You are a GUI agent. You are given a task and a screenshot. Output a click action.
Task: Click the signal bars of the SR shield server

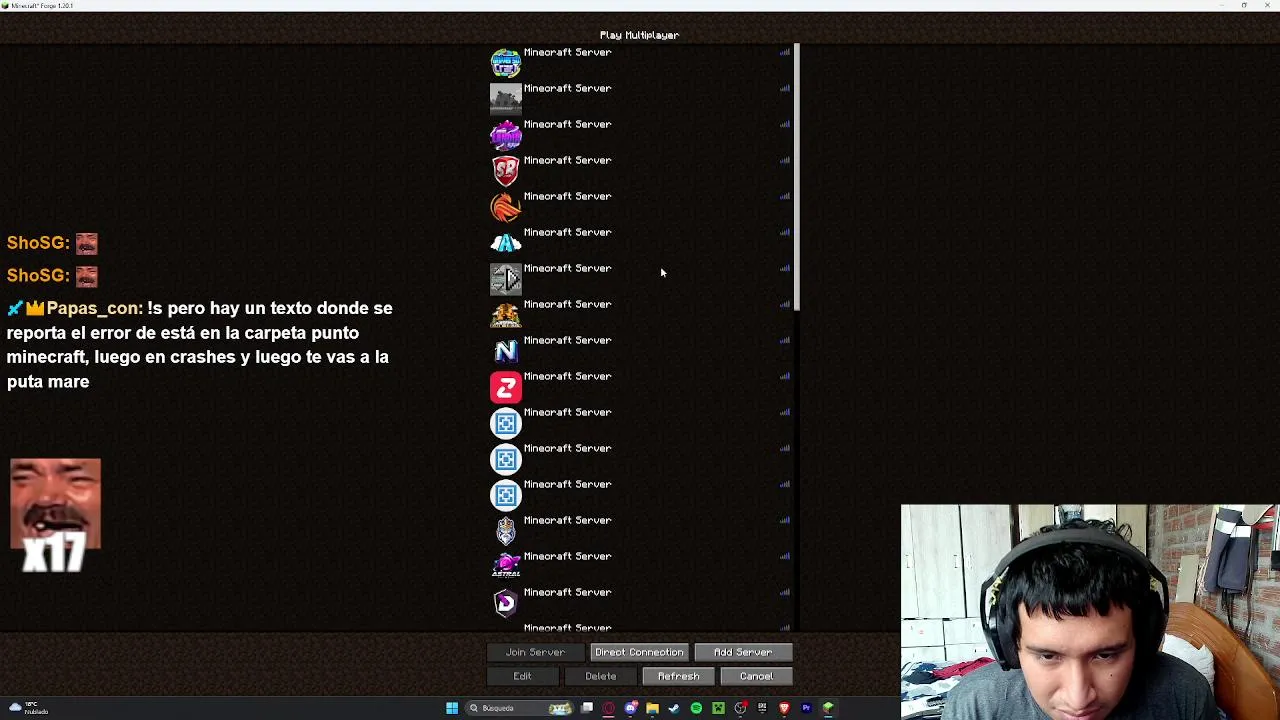tap(785, 160)
